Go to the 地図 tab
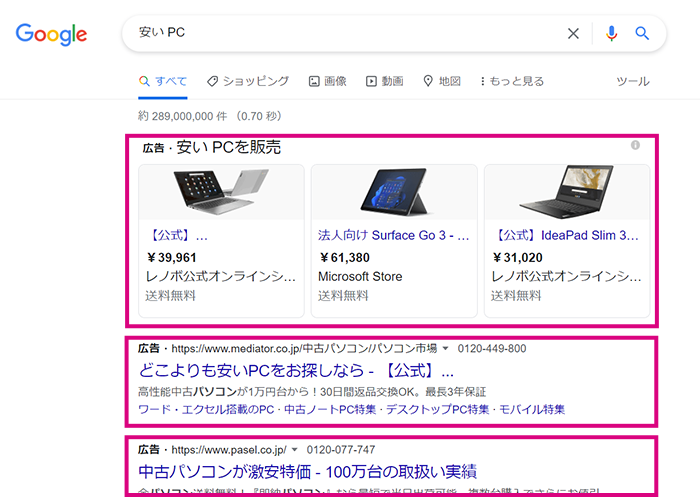700x497 pixels. pyautogui.click(x=442, y=81)
